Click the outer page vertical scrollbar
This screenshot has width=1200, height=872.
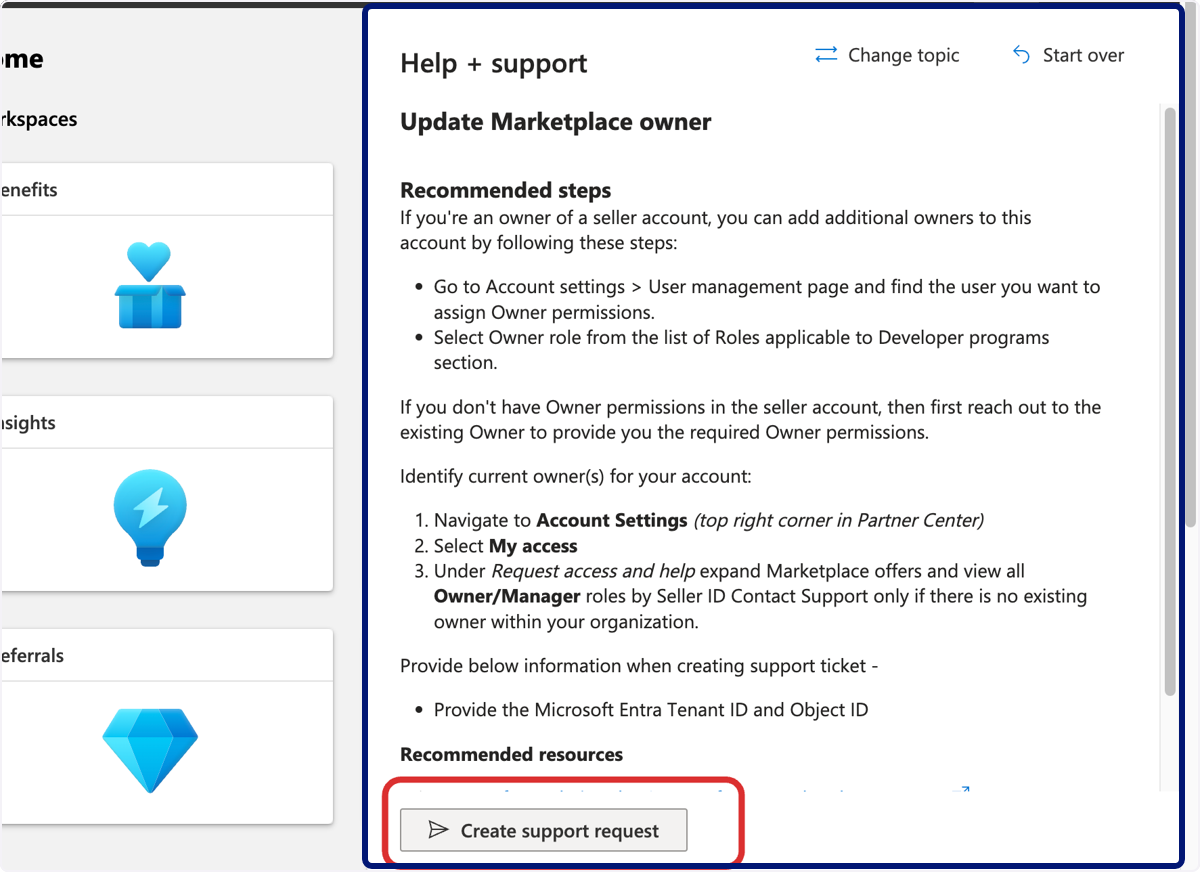[1192, 270]
